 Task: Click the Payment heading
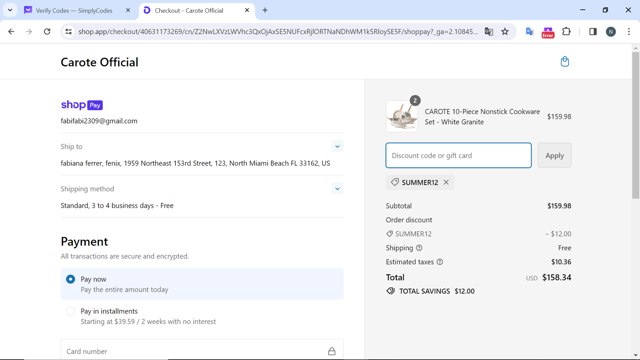[84, 242]
